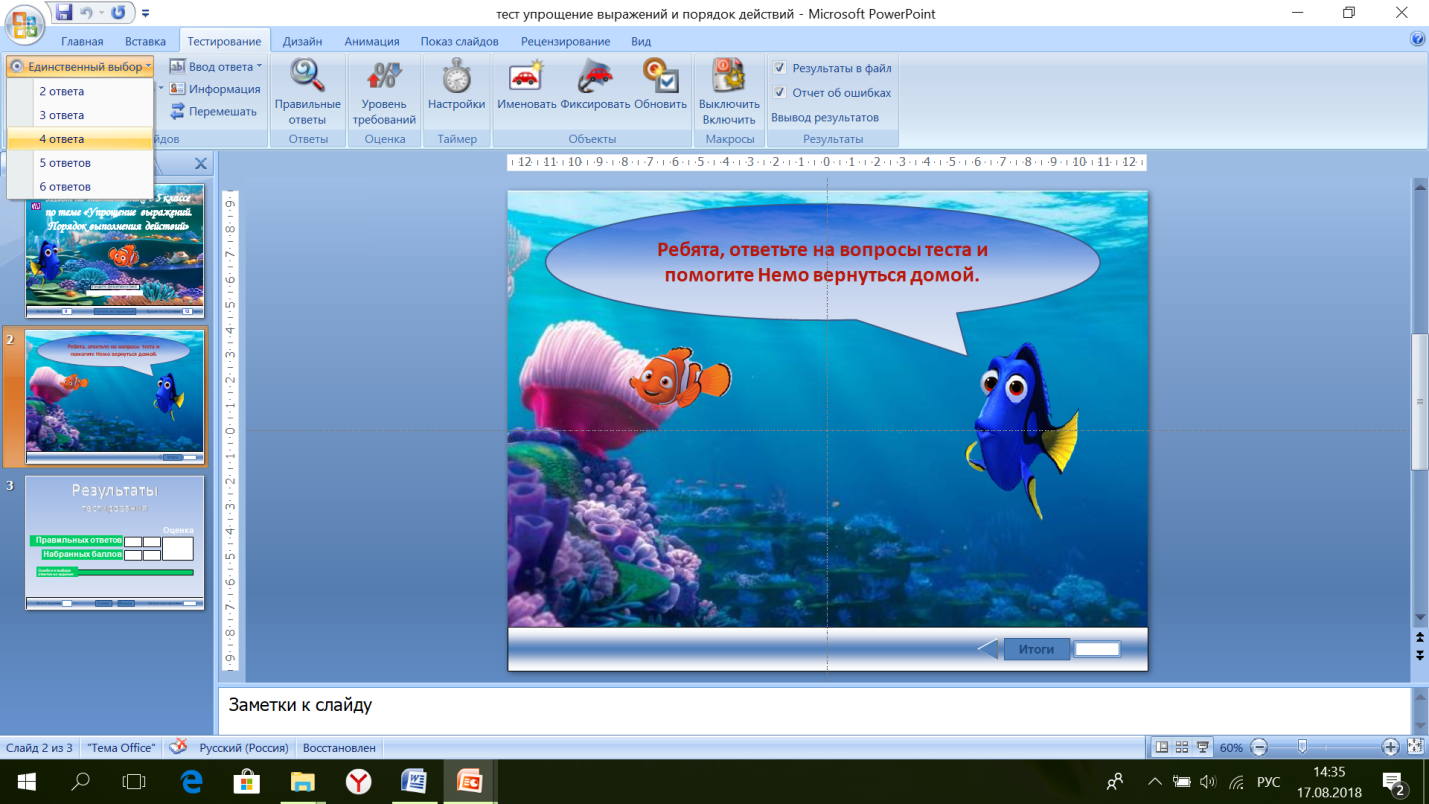
Task: Switch РУС keyboard language in tray
Action: pyautogui.click(x=1268, y=782)
